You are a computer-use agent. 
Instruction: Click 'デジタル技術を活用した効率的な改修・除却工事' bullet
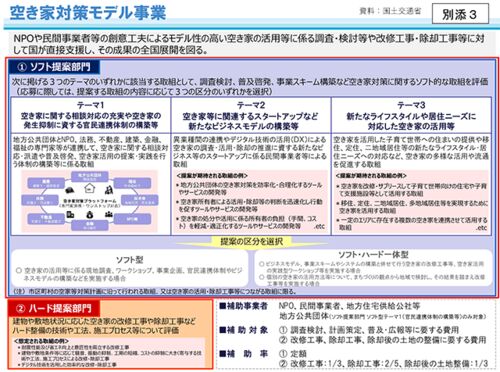pos(67,365)
